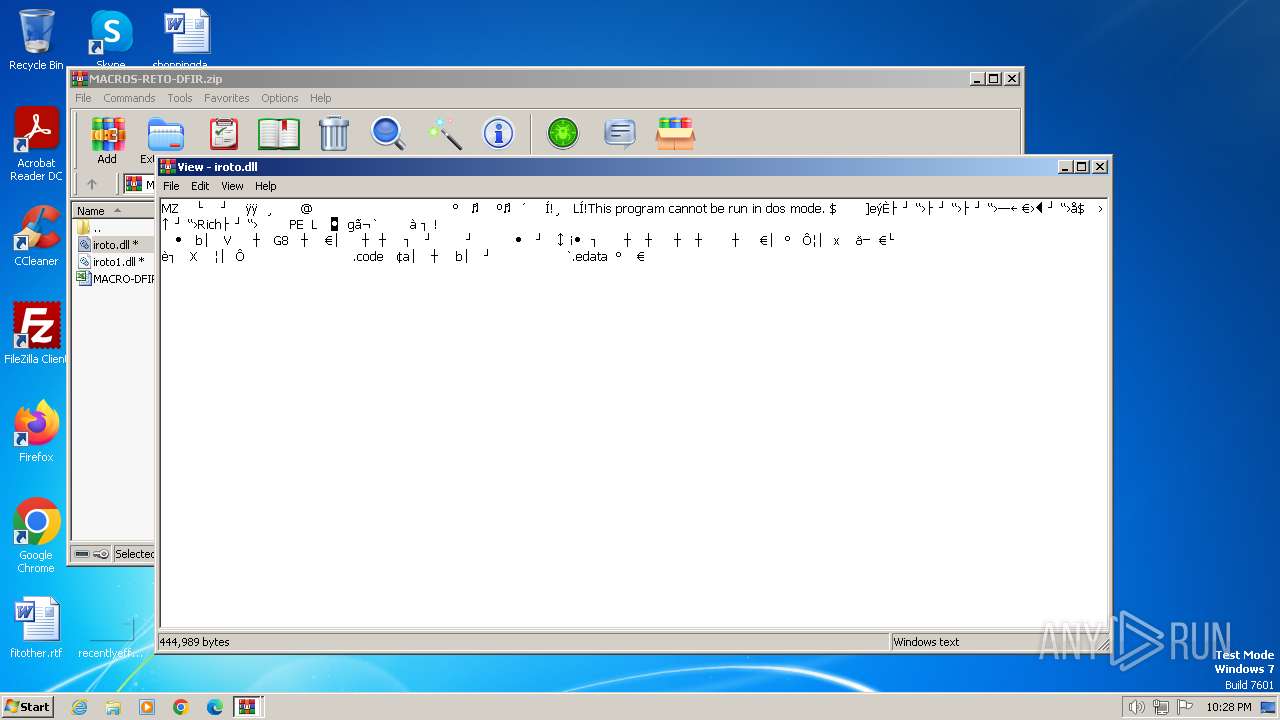The image size is (1280, 720).
Task: Open View menu in viewer window
Action: pos(232,186)
